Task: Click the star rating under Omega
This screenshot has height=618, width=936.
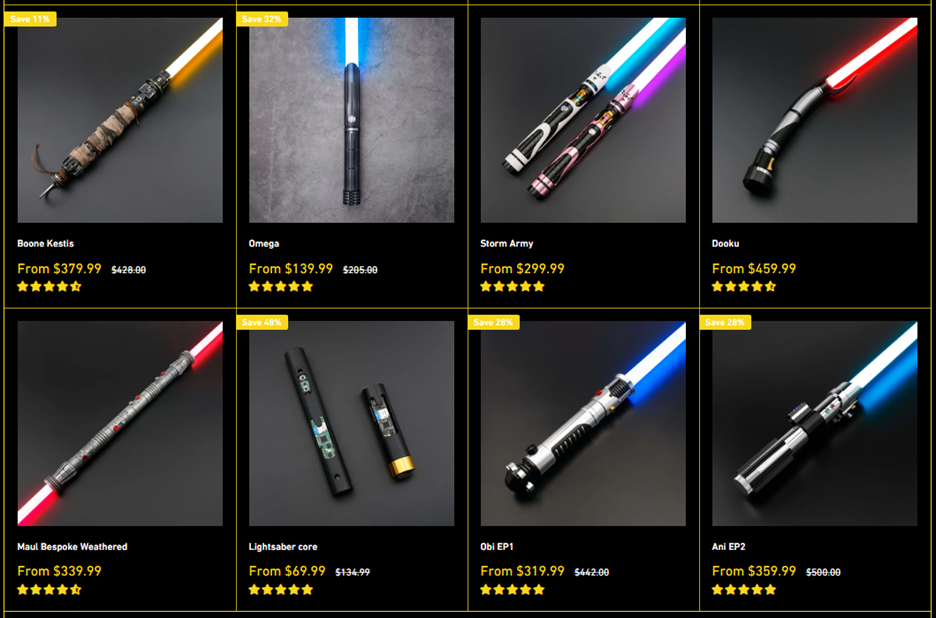Action: pos(281,287)
